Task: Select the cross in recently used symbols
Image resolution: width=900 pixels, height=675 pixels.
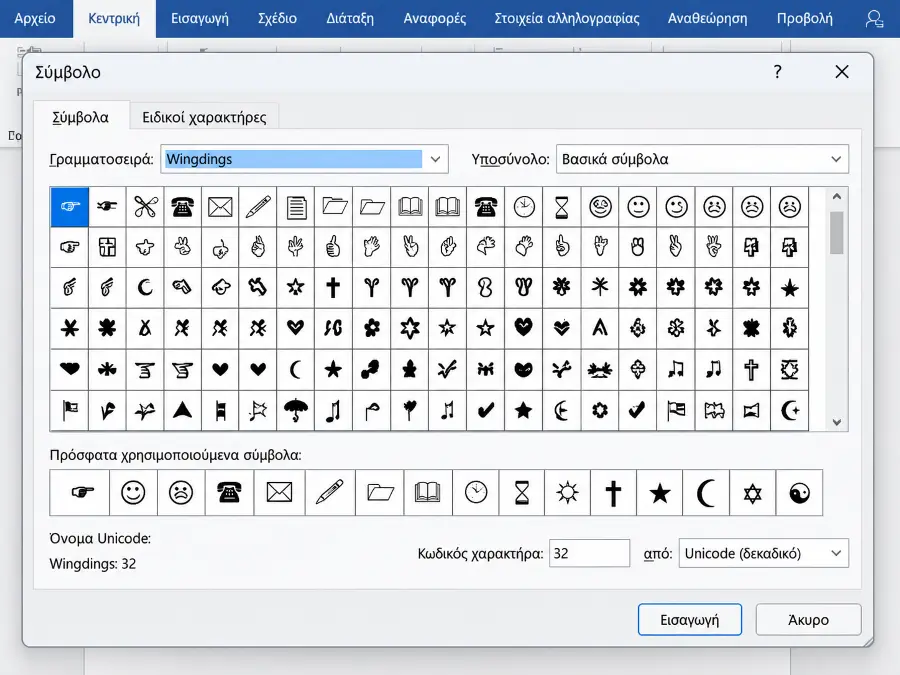Action: point(614,492)
